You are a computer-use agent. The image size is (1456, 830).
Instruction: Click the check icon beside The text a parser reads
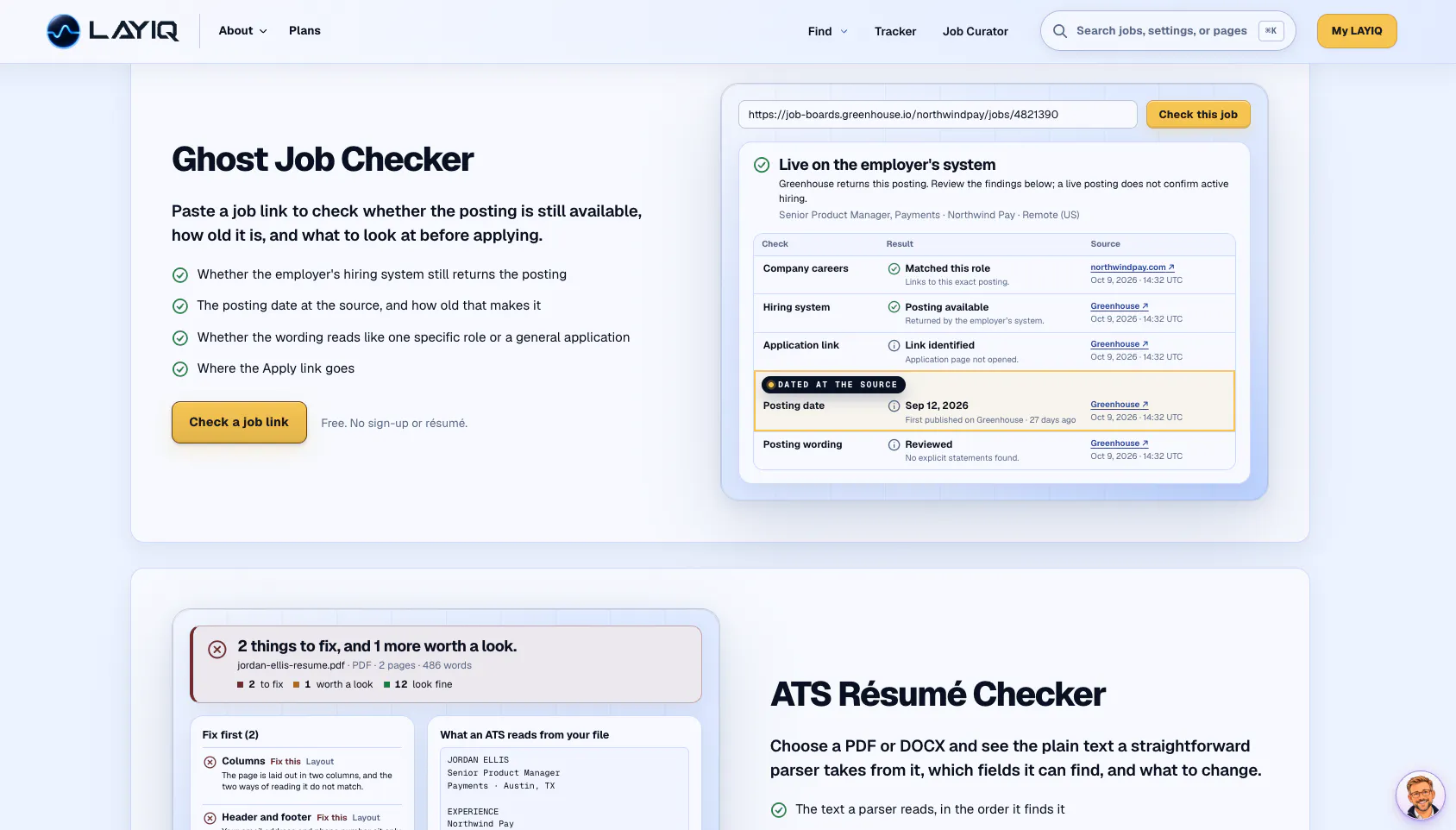click(x=779, y=810)
